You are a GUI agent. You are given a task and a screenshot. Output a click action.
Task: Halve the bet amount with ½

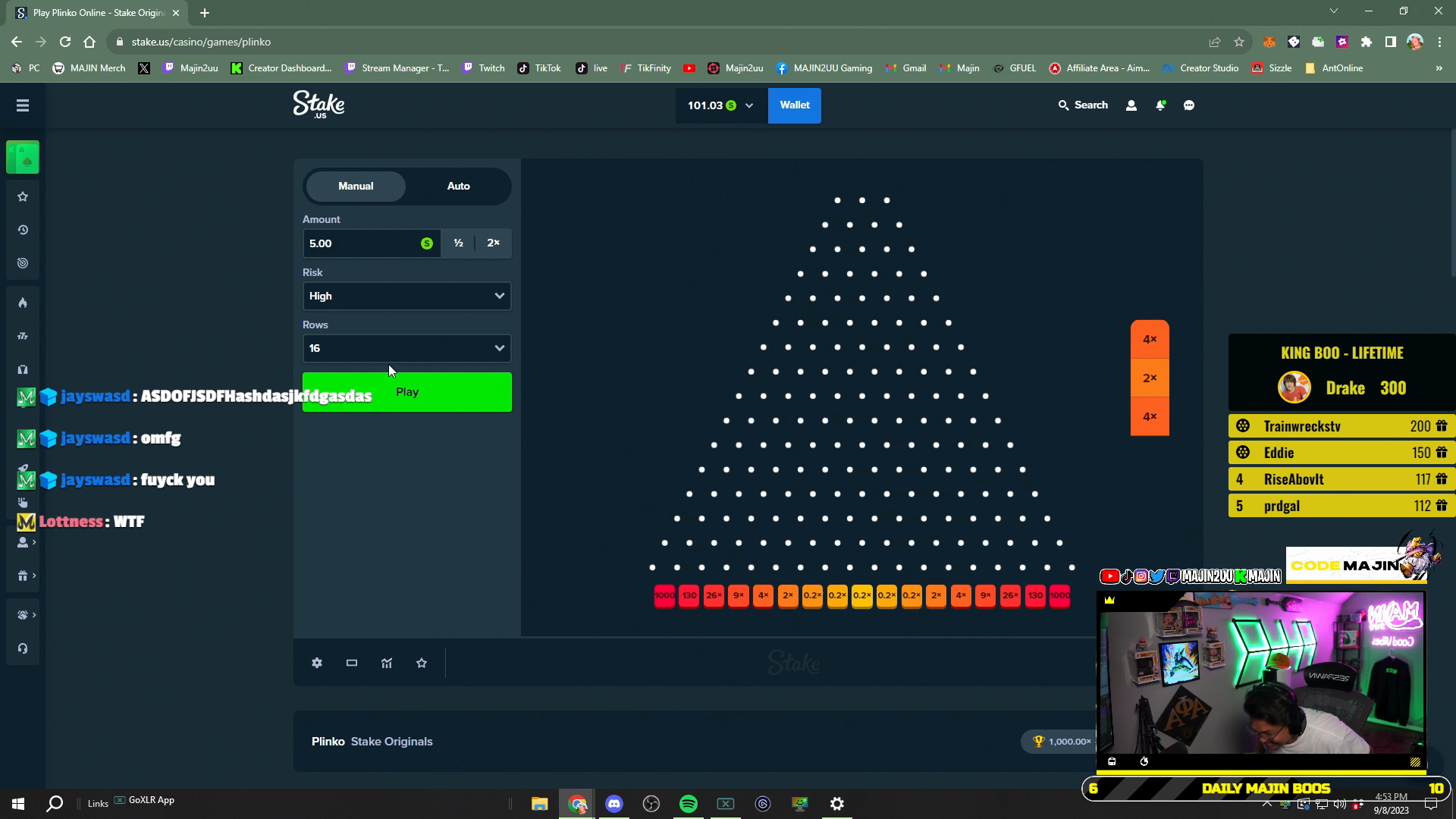(458, 243)
